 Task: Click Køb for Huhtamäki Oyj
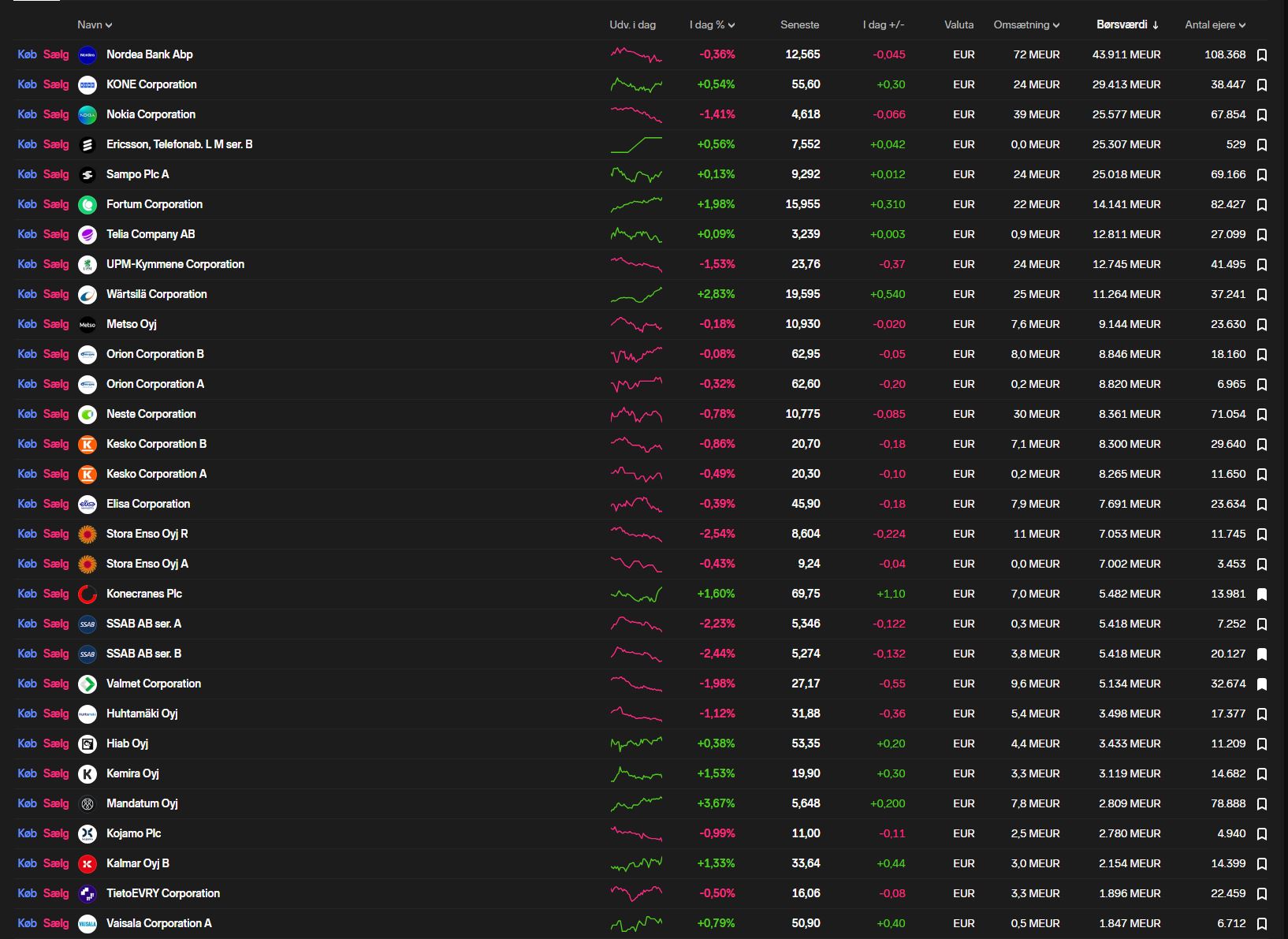[27, 714]
